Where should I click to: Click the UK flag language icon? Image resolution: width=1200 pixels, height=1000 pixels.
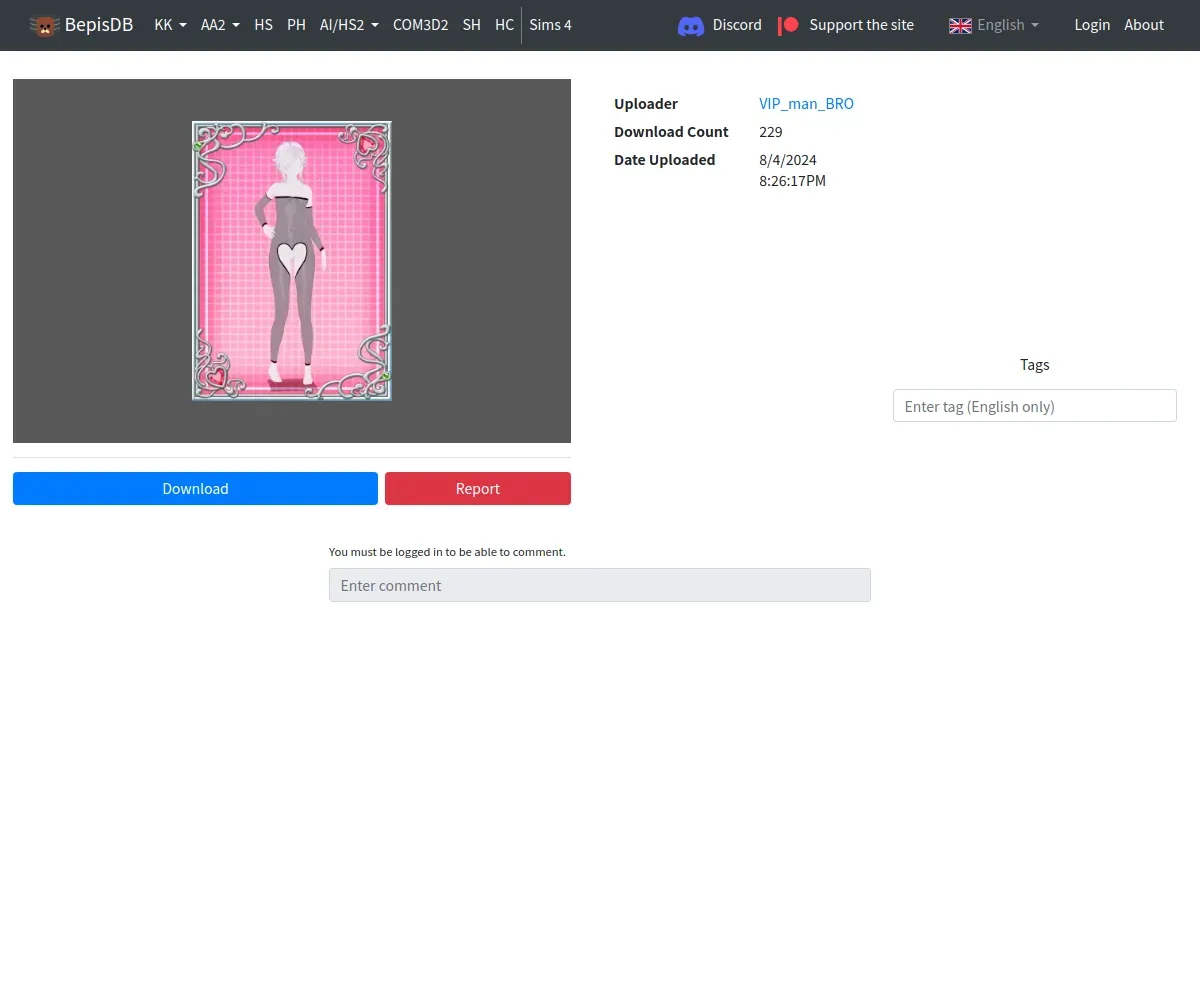click(x=960, y=25)
